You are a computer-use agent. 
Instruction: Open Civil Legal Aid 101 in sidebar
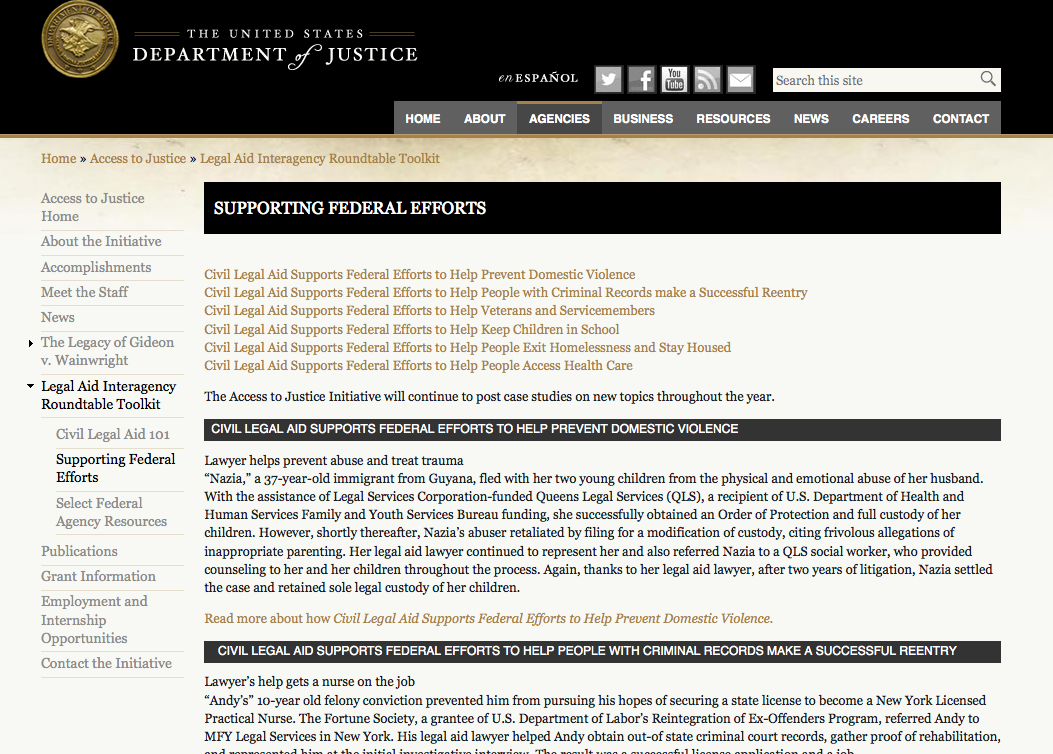click(113, 434)
